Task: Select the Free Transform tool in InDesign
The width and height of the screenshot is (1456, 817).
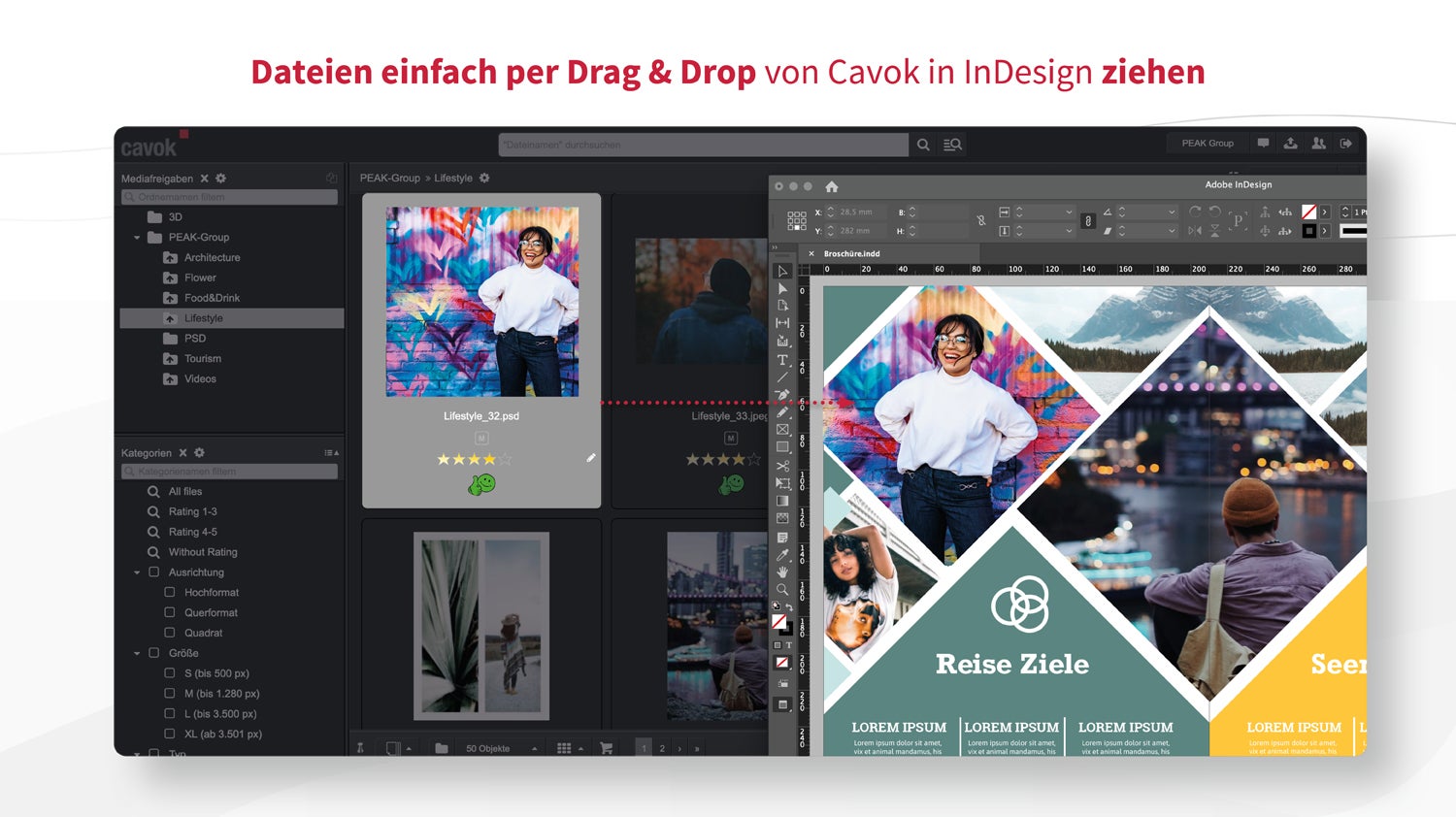Action: click(x=782, y=483)
